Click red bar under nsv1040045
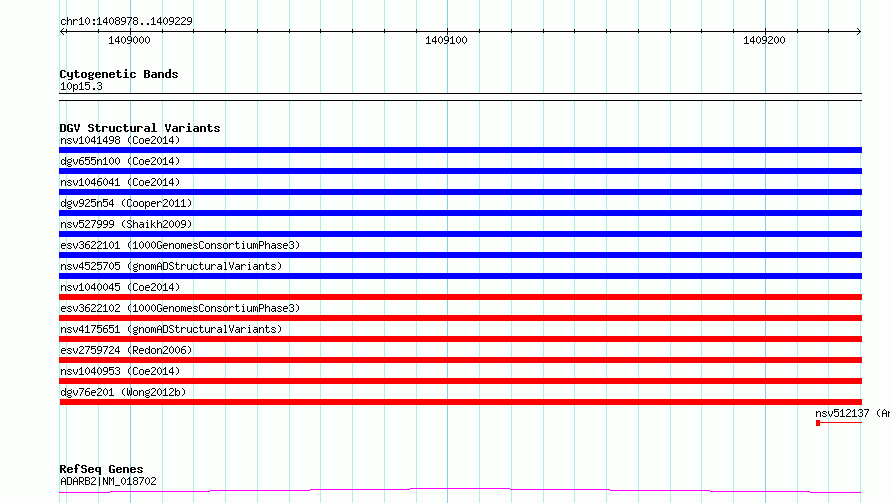 point(460,297)
